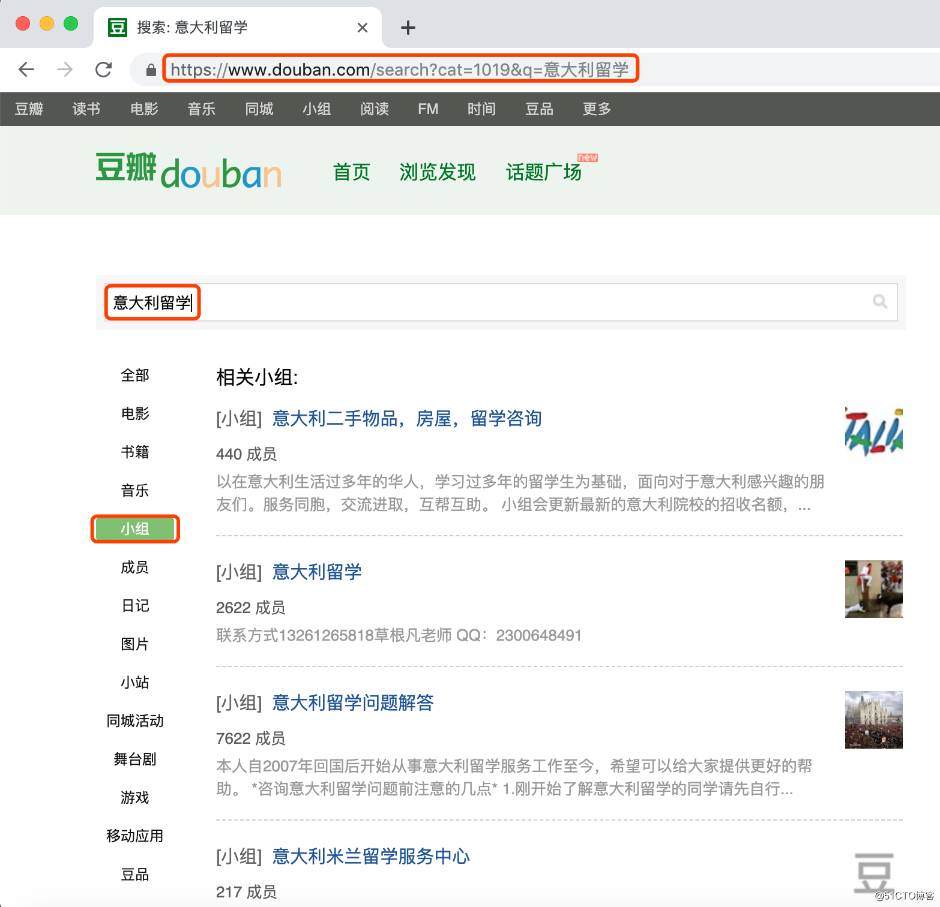Screen dimensions: 940x907
Task: Click the cathedral thumbnail of 问题解答 group
Action: pyautogui.click(x=873, y=719)
